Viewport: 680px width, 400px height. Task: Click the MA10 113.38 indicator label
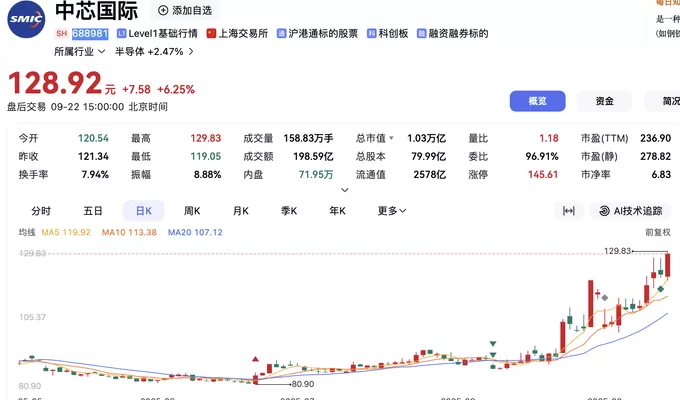(129, 233)
